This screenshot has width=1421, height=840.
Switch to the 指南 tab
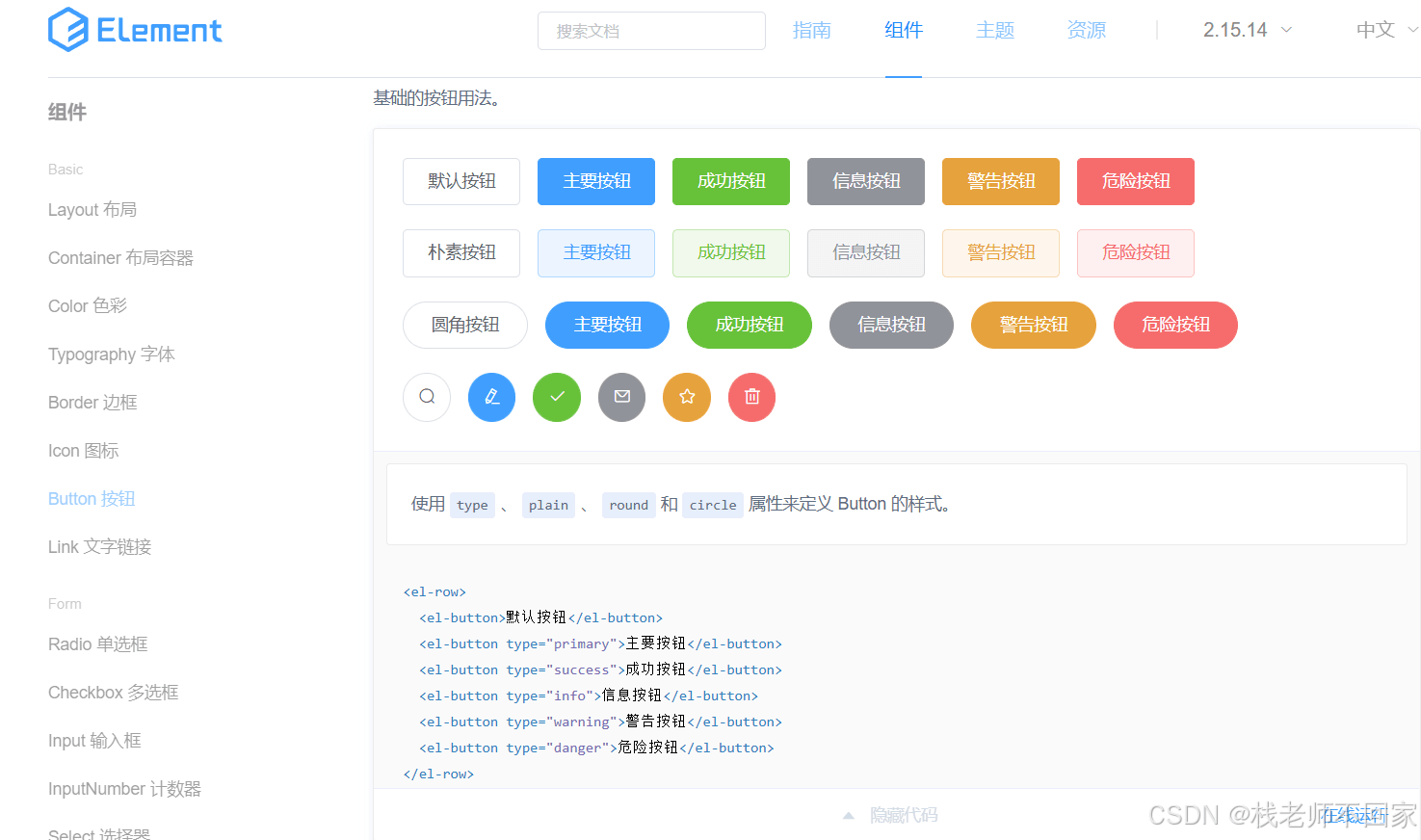tap(812, 30)
